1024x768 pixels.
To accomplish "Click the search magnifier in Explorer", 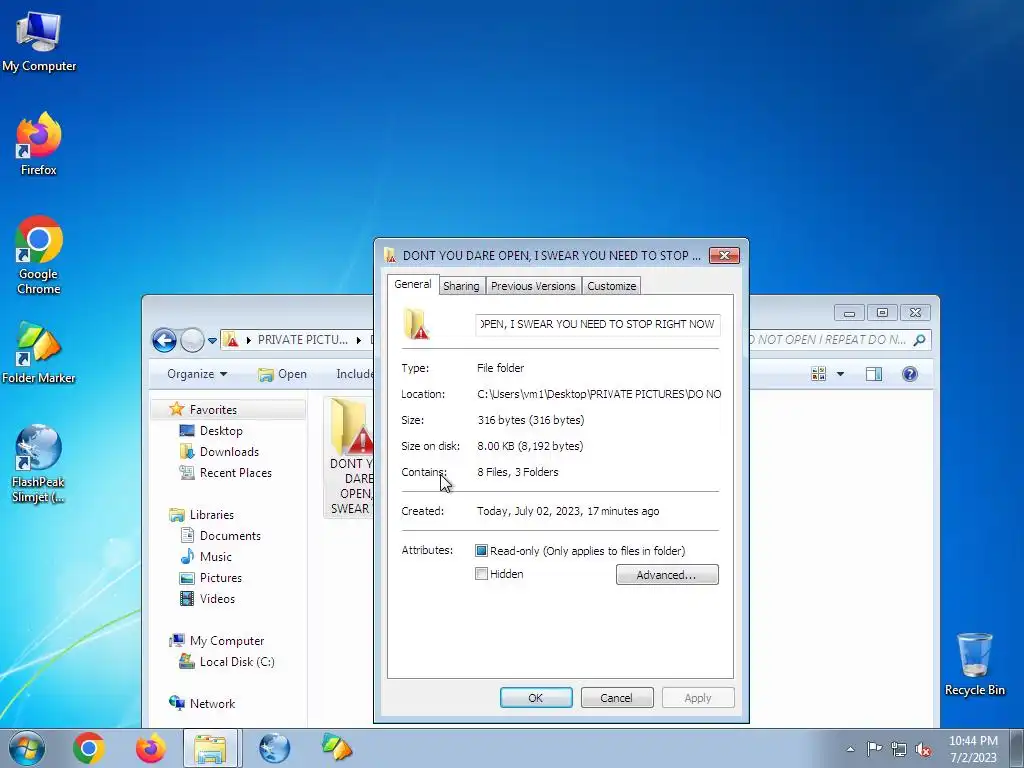I will tap(920, 340).
